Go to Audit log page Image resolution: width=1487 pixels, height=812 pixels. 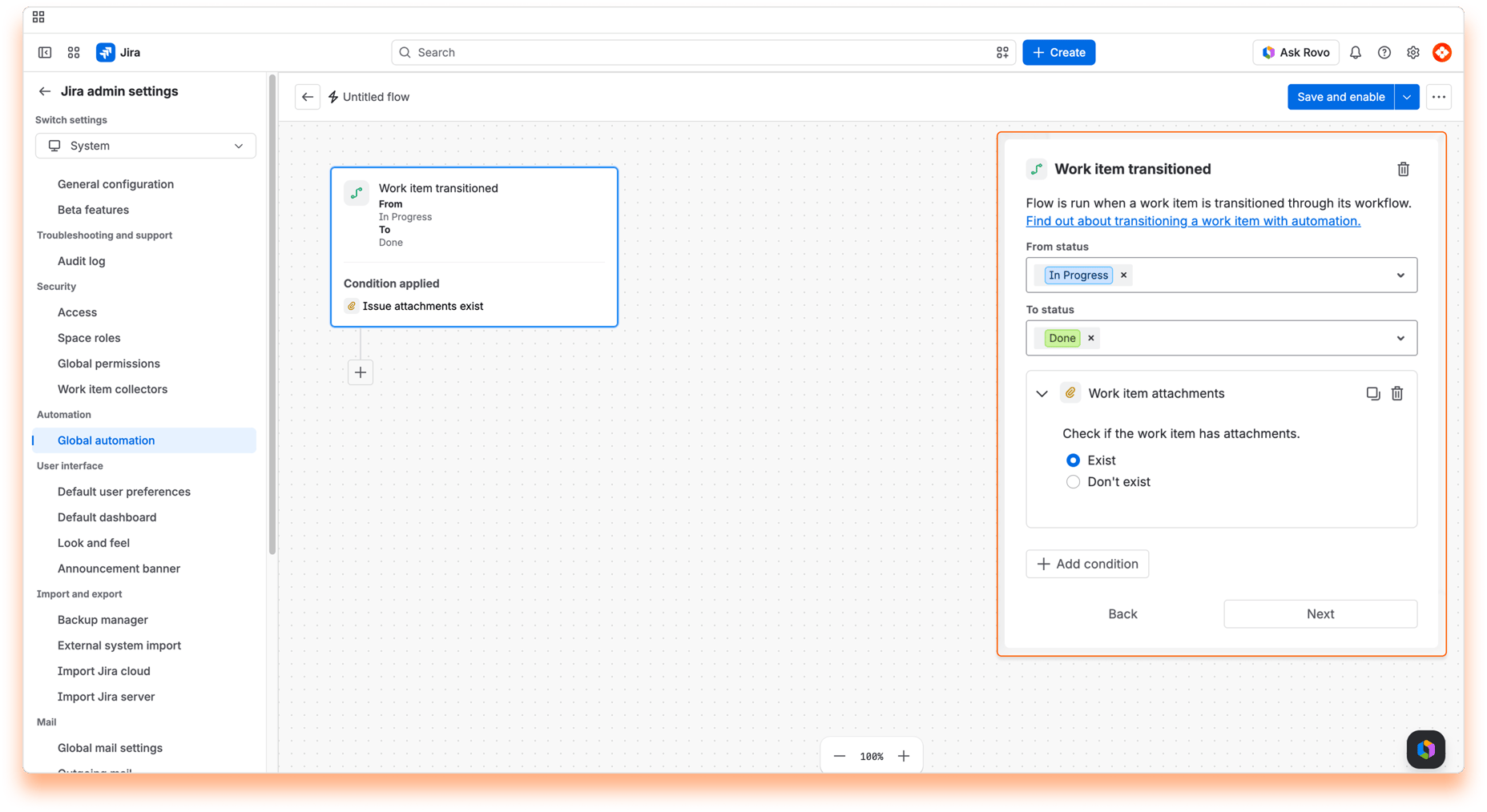point(81,261)
